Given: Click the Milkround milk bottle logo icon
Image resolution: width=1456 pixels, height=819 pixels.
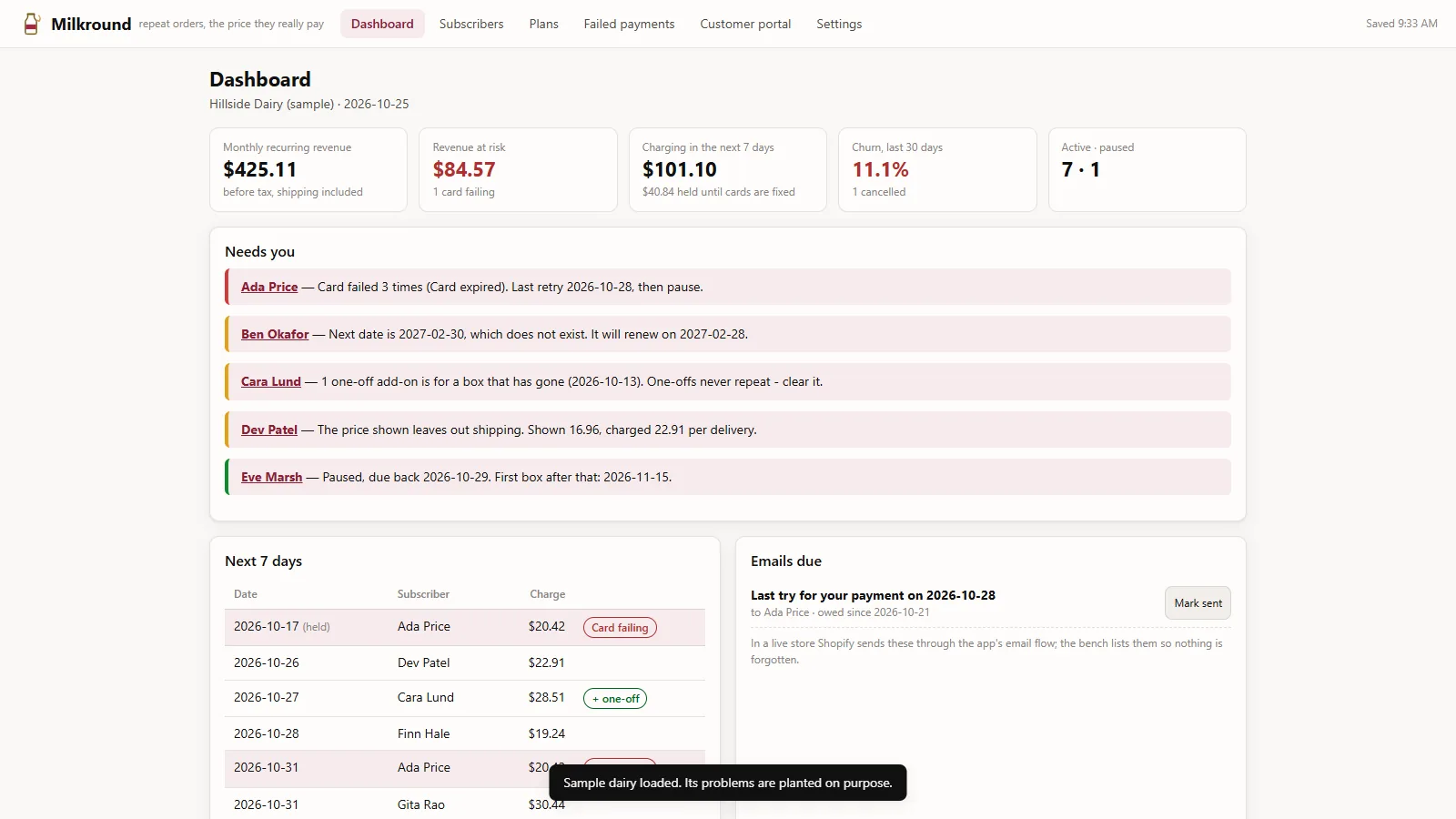Looking at the screenshot, I should coord(32,24).
